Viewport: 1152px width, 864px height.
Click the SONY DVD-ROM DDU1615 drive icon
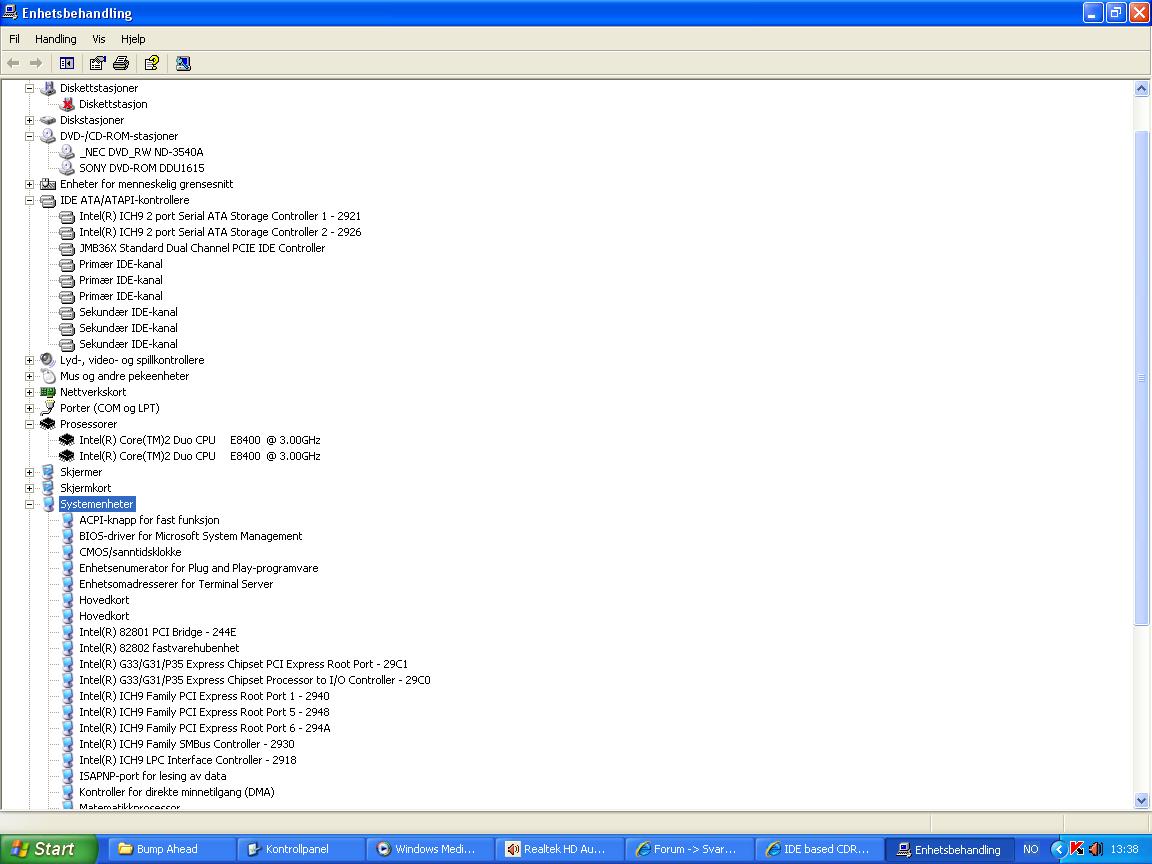pos(67,168)
